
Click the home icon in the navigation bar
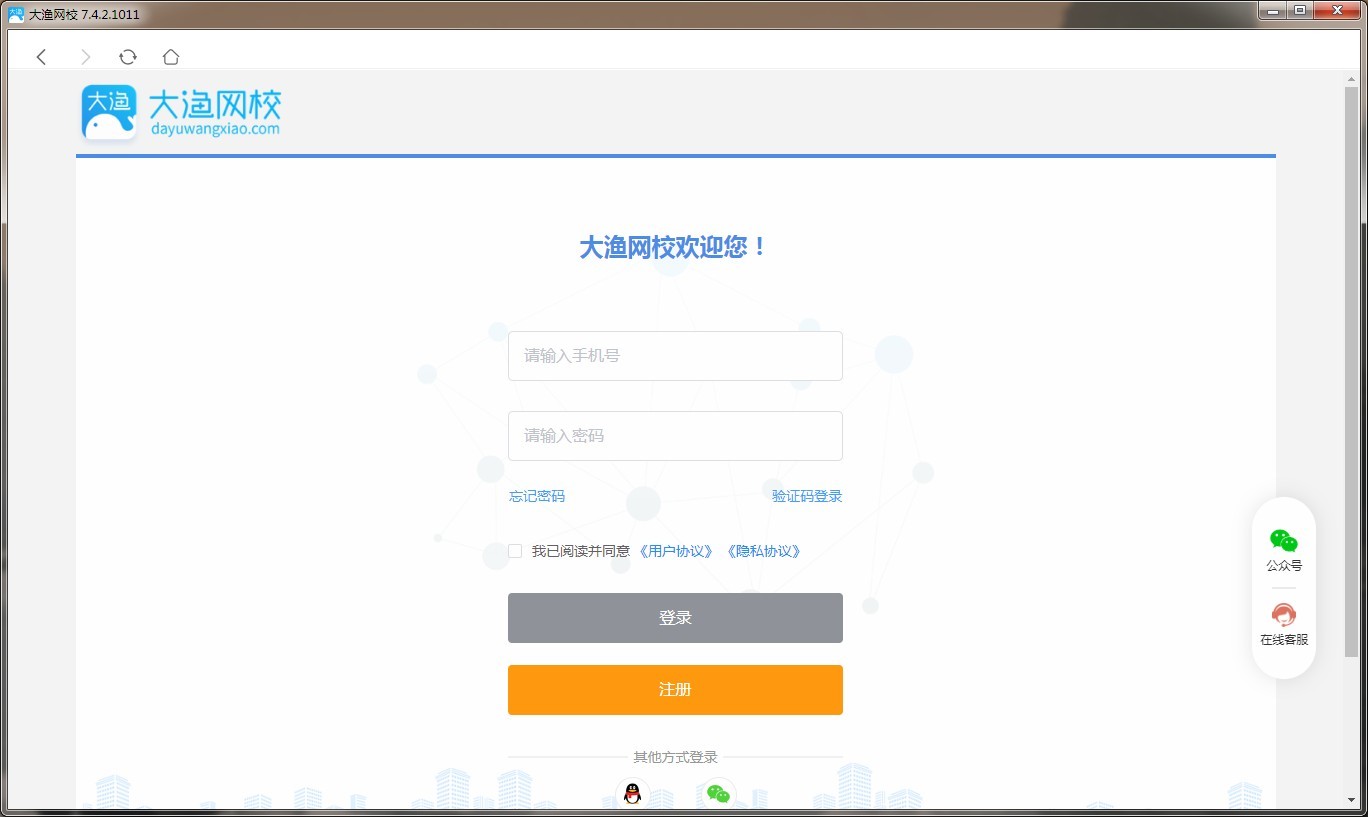[170, 57]
